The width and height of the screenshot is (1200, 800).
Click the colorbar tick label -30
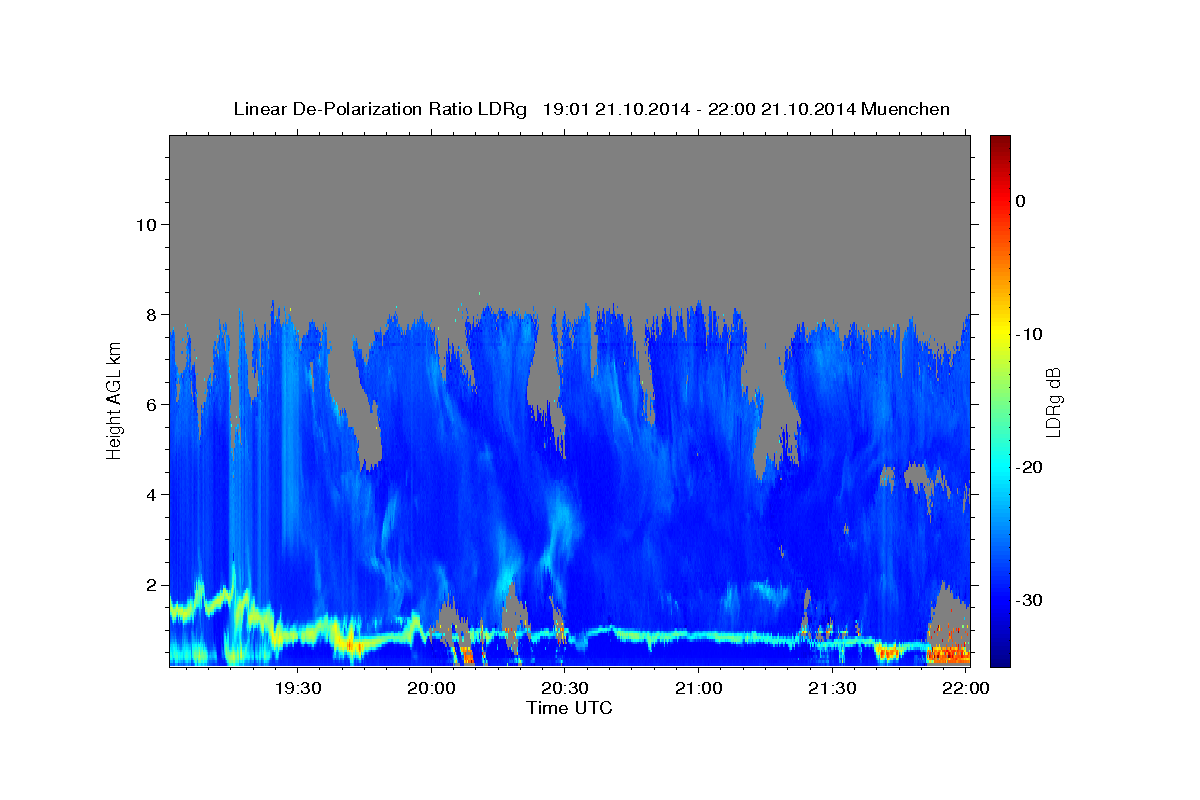click(1029, 600)
